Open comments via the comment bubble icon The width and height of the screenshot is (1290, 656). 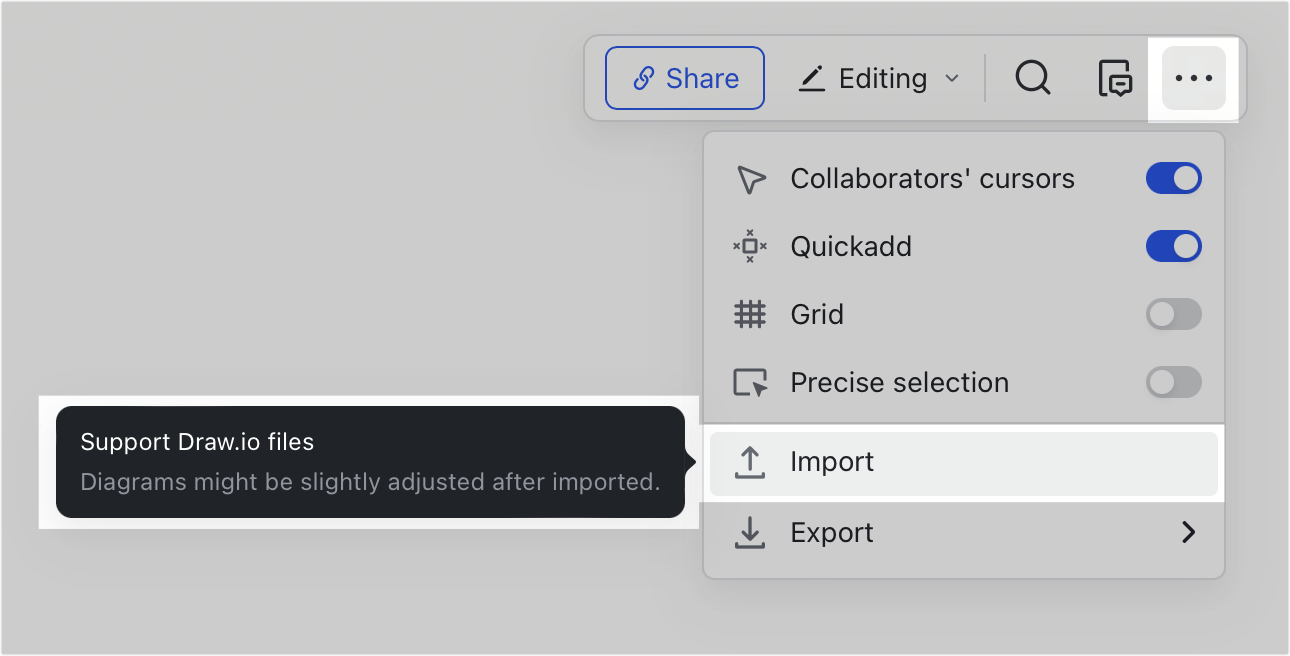tap(1113, 77)
